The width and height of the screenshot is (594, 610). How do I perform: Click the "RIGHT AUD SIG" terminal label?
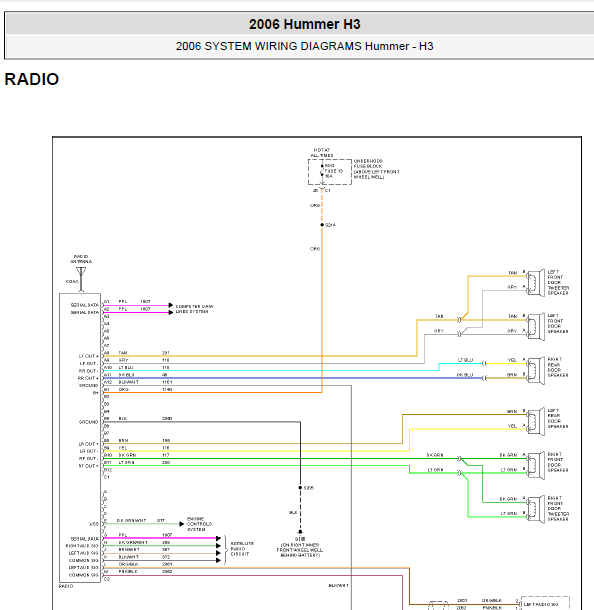[82, 546]
